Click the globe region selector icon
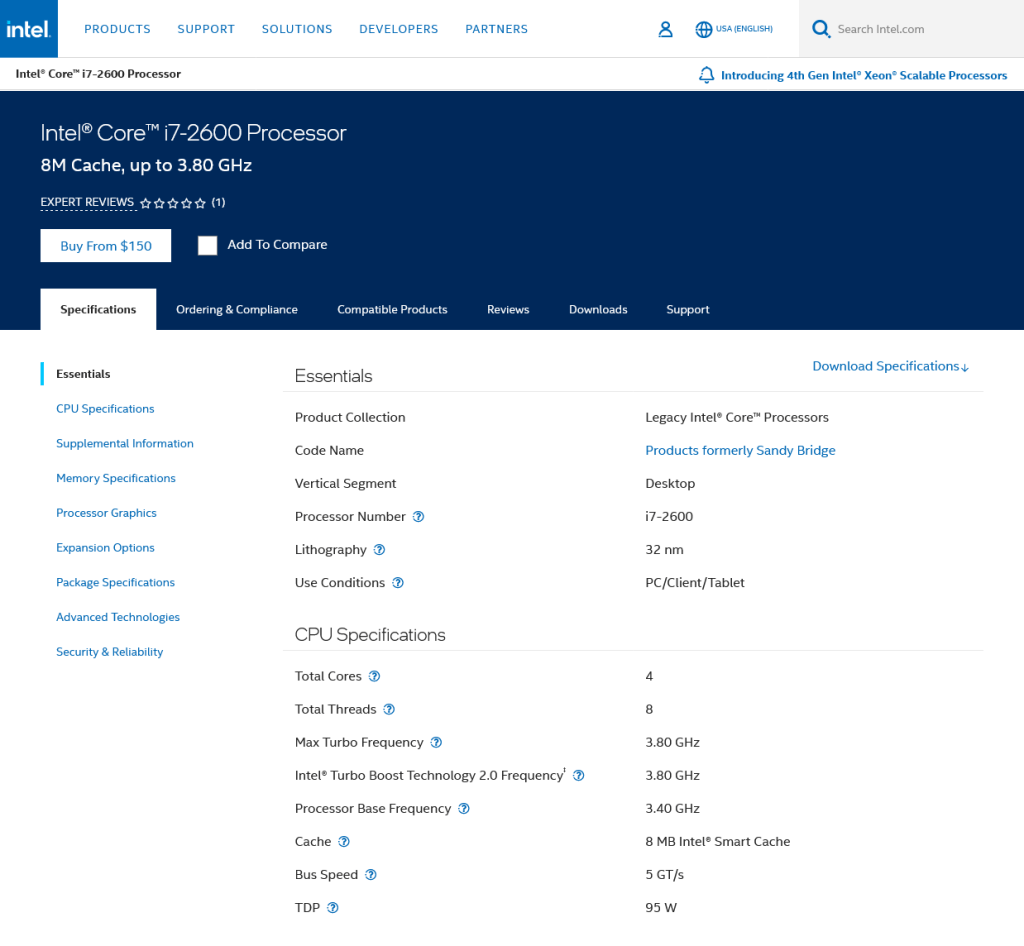Screen dimensions: 1024x946 click(704, 29)
